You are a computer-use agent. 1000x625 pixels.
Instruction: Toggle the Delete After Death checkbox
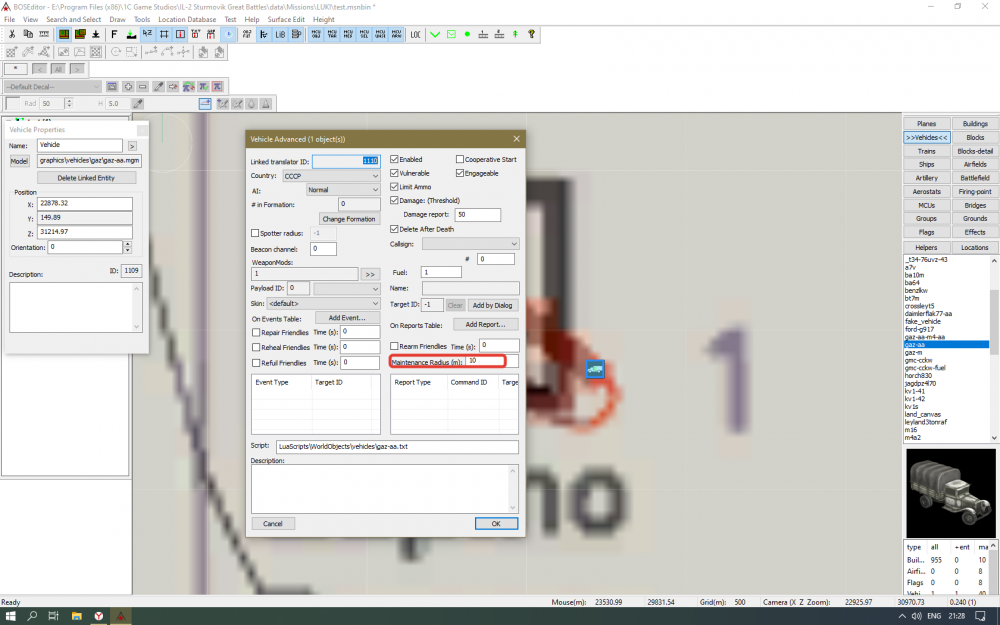(x=394, y=229)
